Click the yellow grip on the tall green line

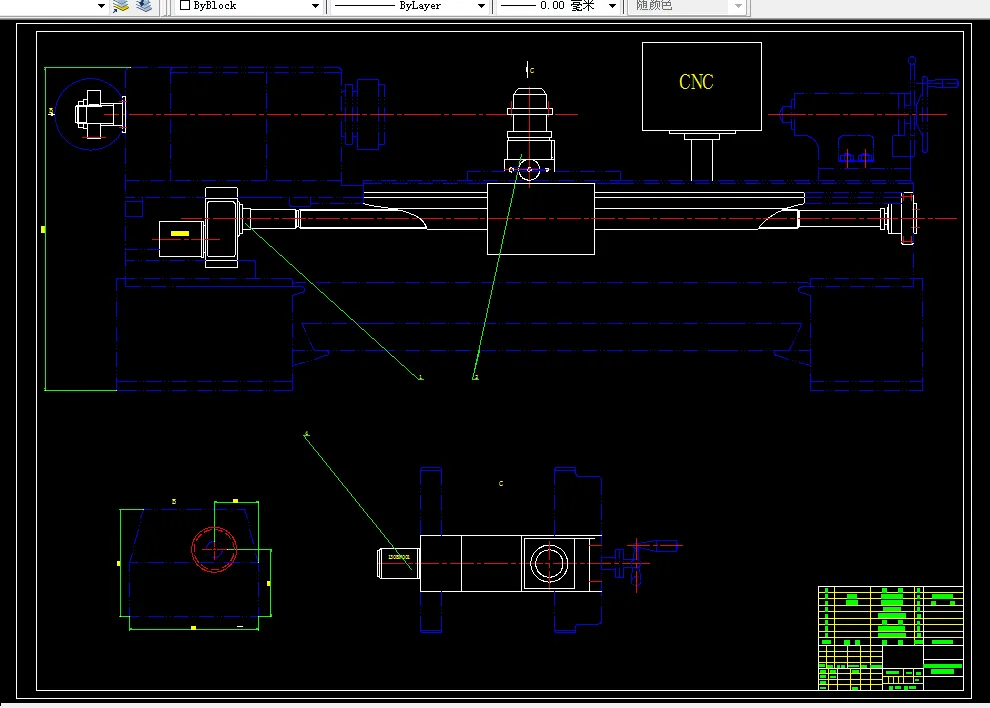coord(43,229)
